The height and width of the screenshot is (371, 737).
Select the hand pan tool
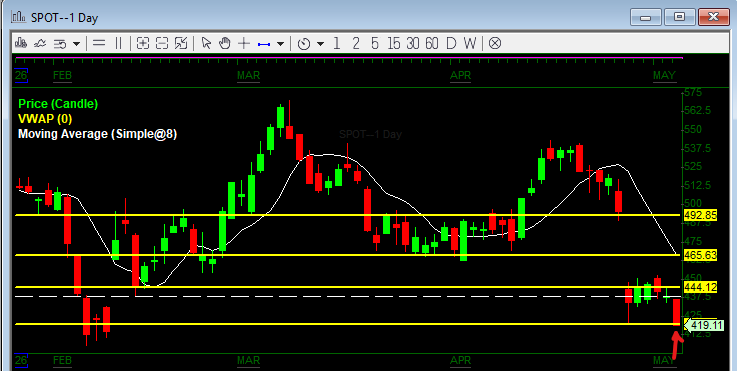click(x=225, y=44)
